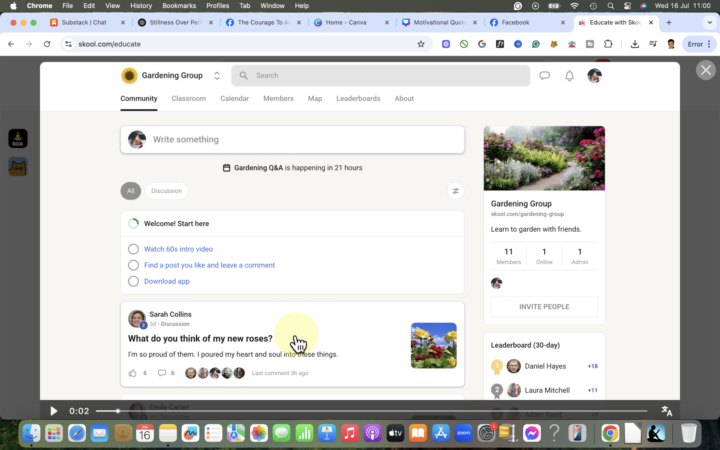
Task: Open the Members tab
Action: 278,98
